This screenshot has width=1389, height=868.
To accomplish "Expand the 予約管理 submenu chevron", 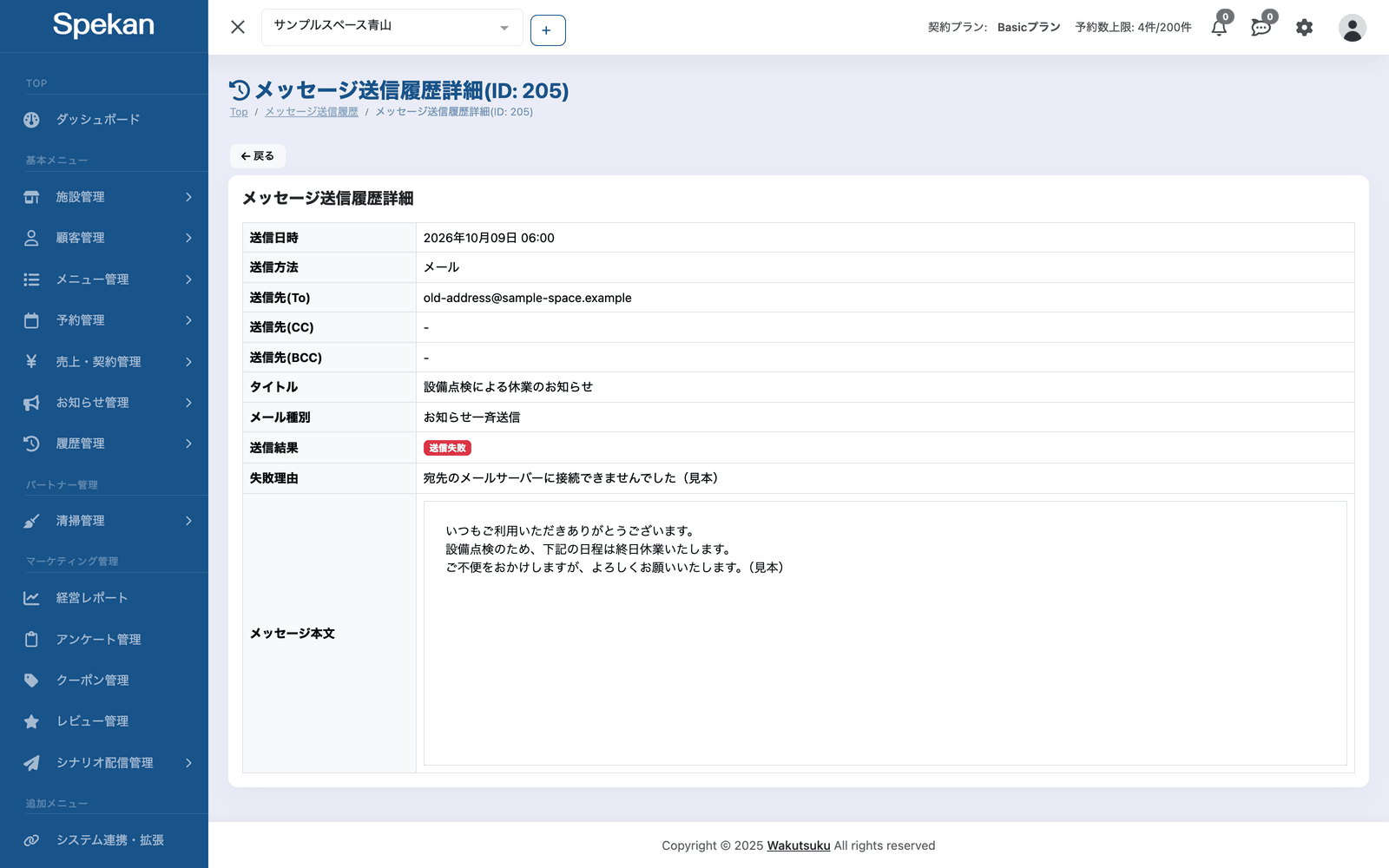I will (x=188, y=320).
